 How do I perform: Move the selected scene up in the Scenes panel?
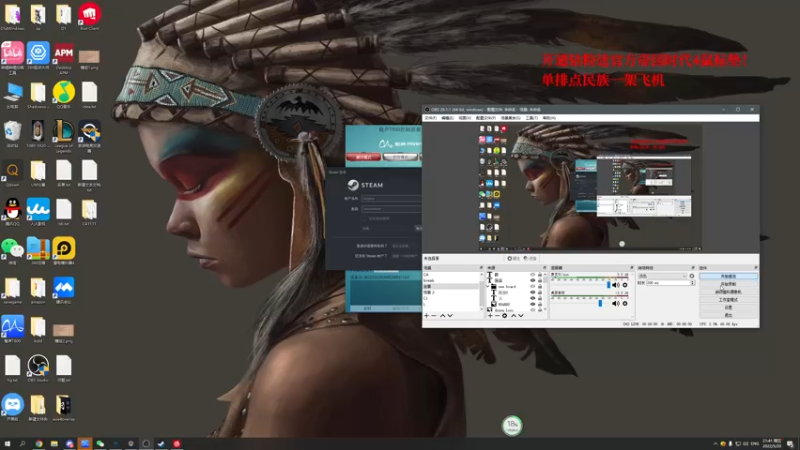click(442, 316)
